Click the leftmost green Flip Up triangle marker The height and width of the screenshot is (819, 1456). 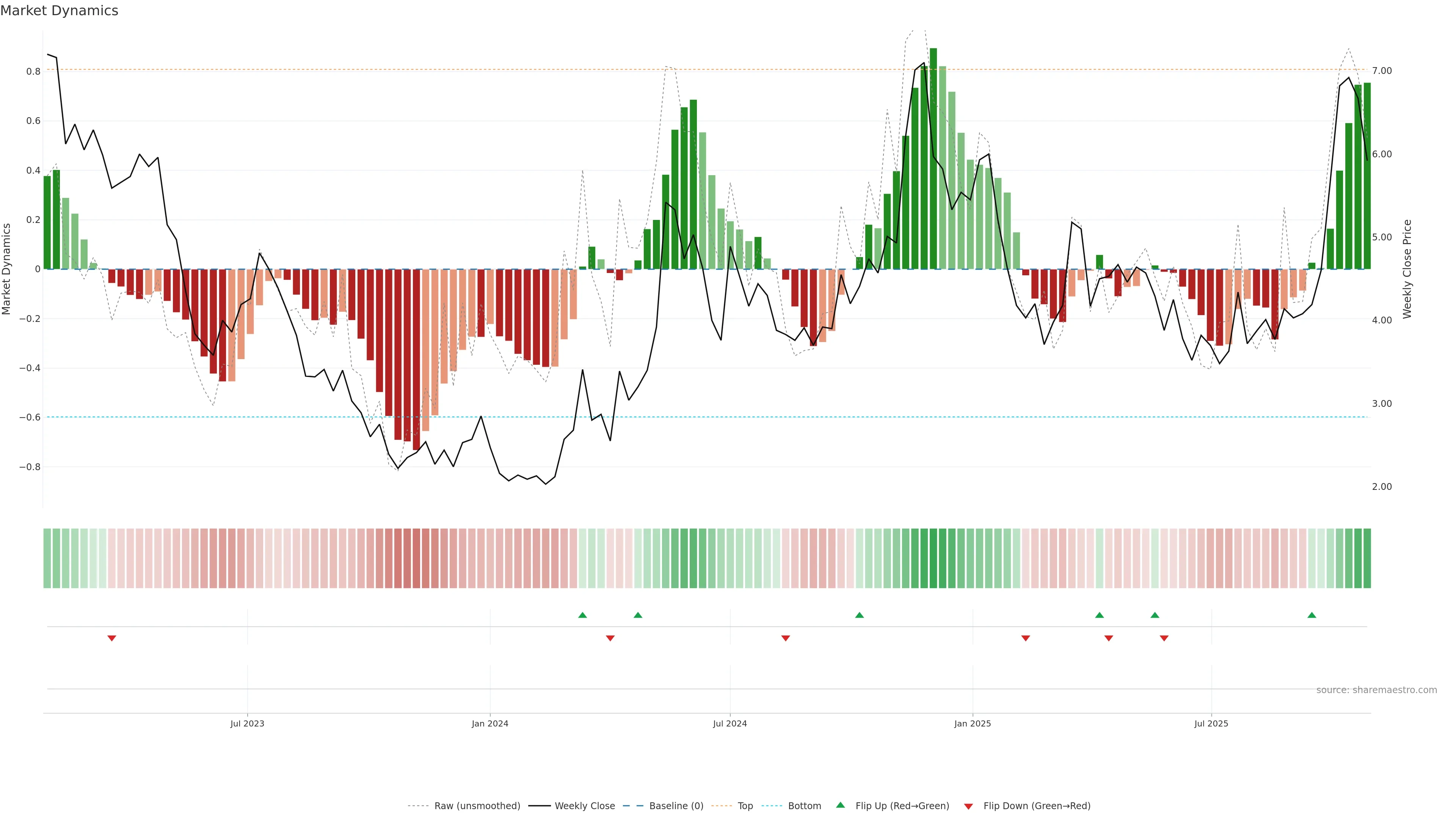(x=582, y=615)
